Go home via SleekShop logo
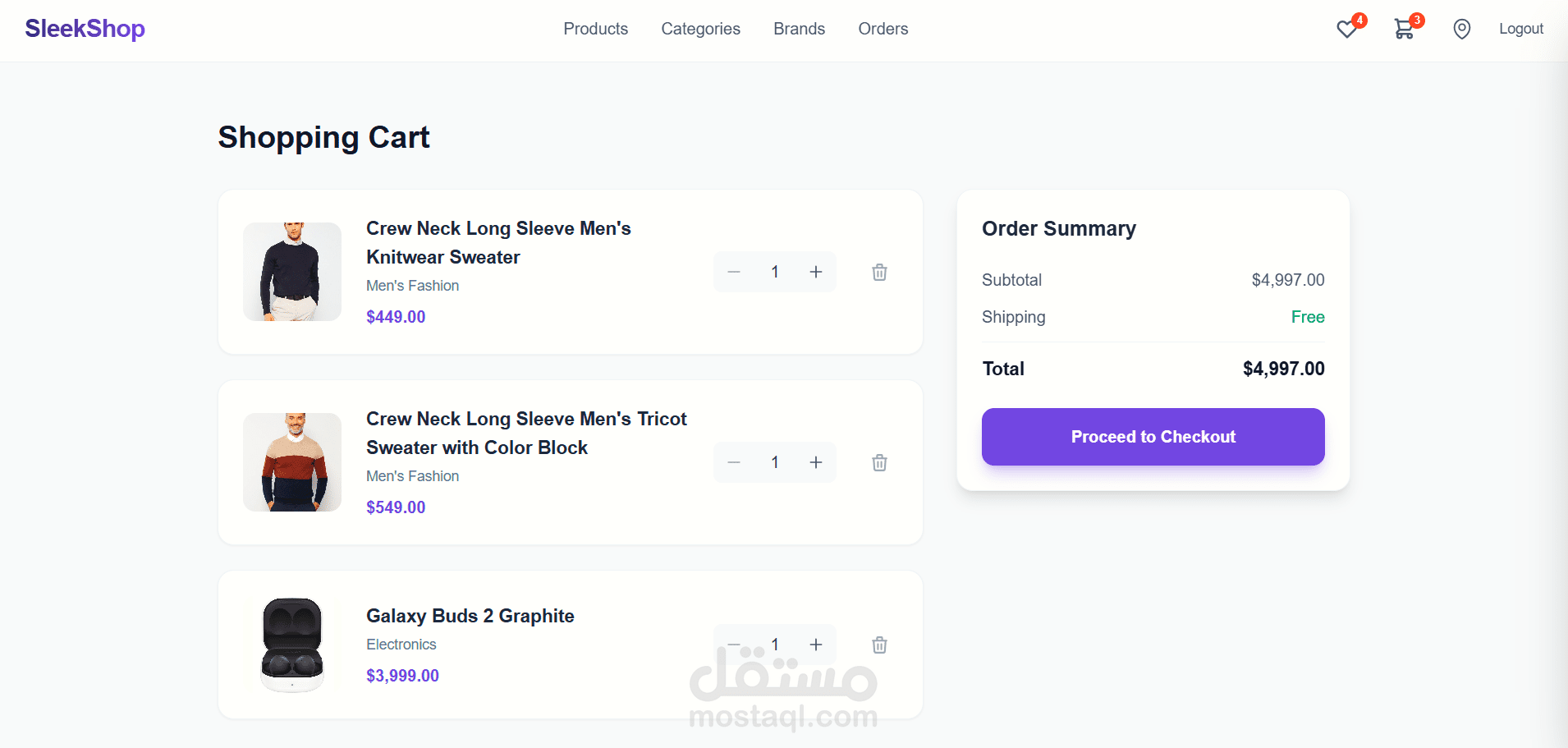This screenshot has height=748, width=1568. tap(85, 29)
